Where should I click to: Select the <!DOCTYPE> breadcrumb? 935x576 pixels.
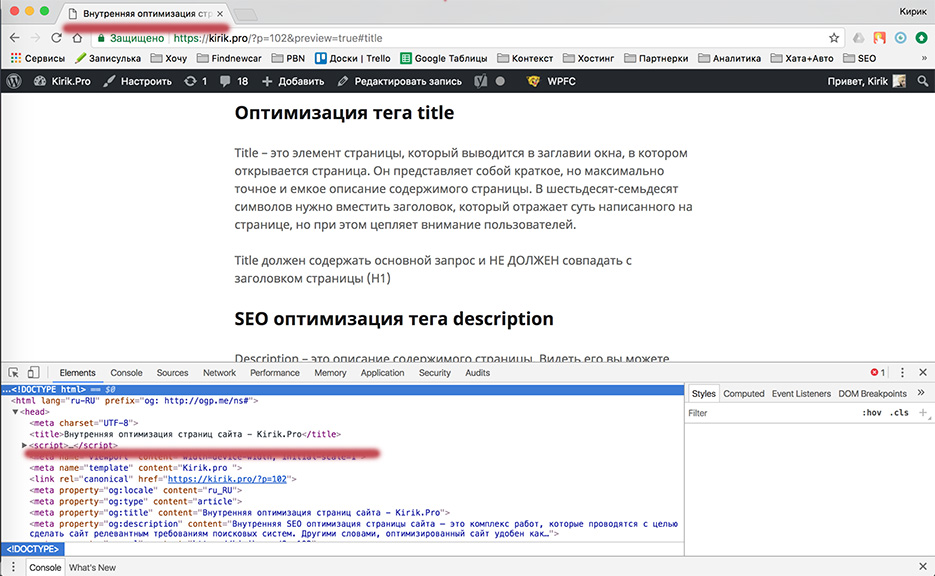[33, 549]
